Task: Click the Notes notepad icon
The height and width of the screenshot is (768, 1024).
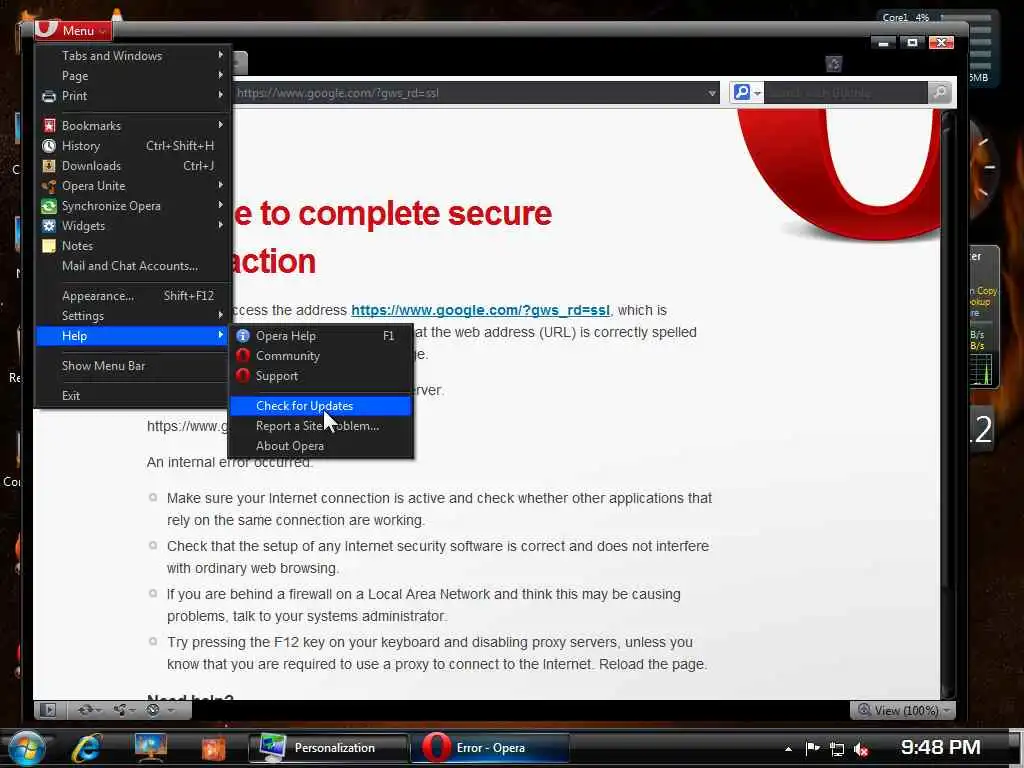Action: click(49, 246)
